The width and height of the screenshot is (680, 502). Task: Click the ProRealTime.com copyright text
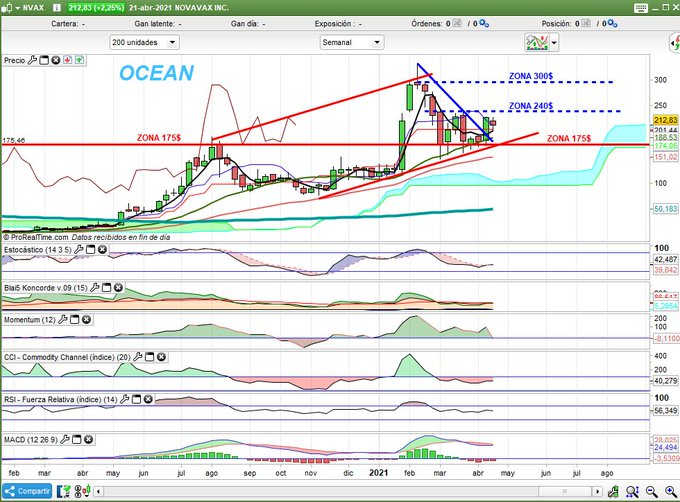pyautogui.click(x=36, y=237)
